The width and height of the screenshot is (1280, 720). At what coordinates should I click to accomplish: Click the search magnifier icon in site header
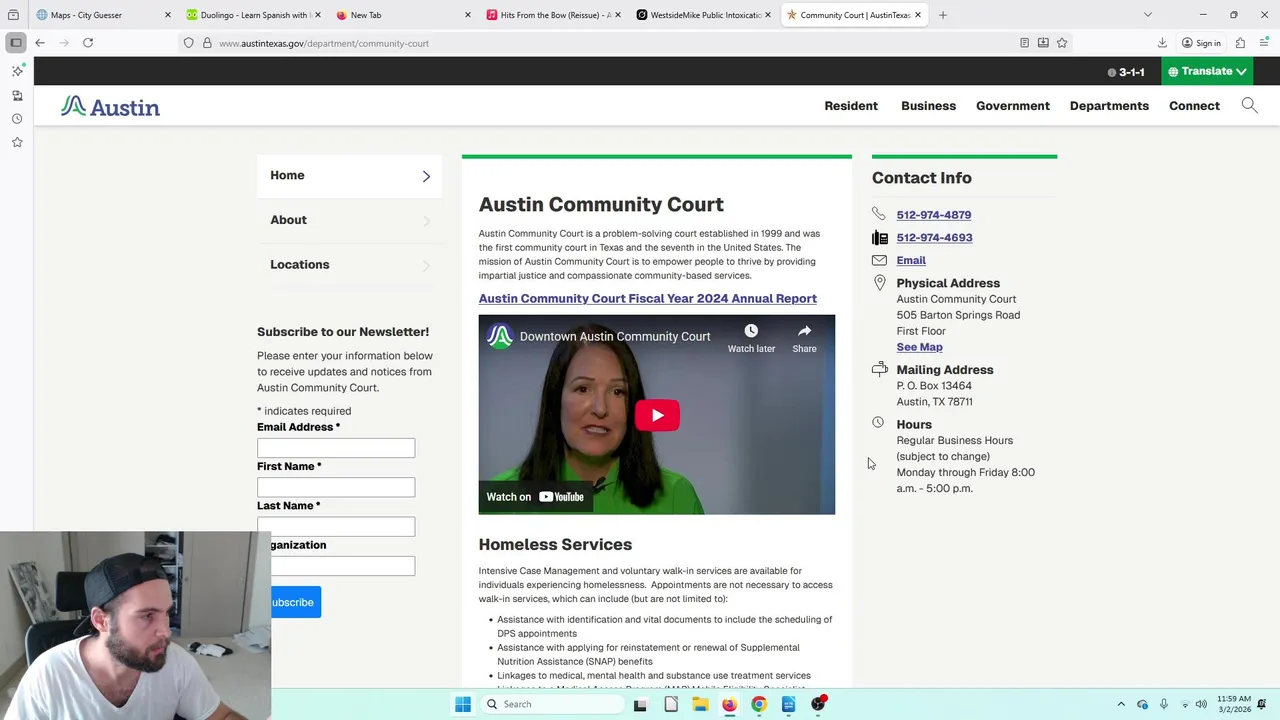tap(1249, 105)
